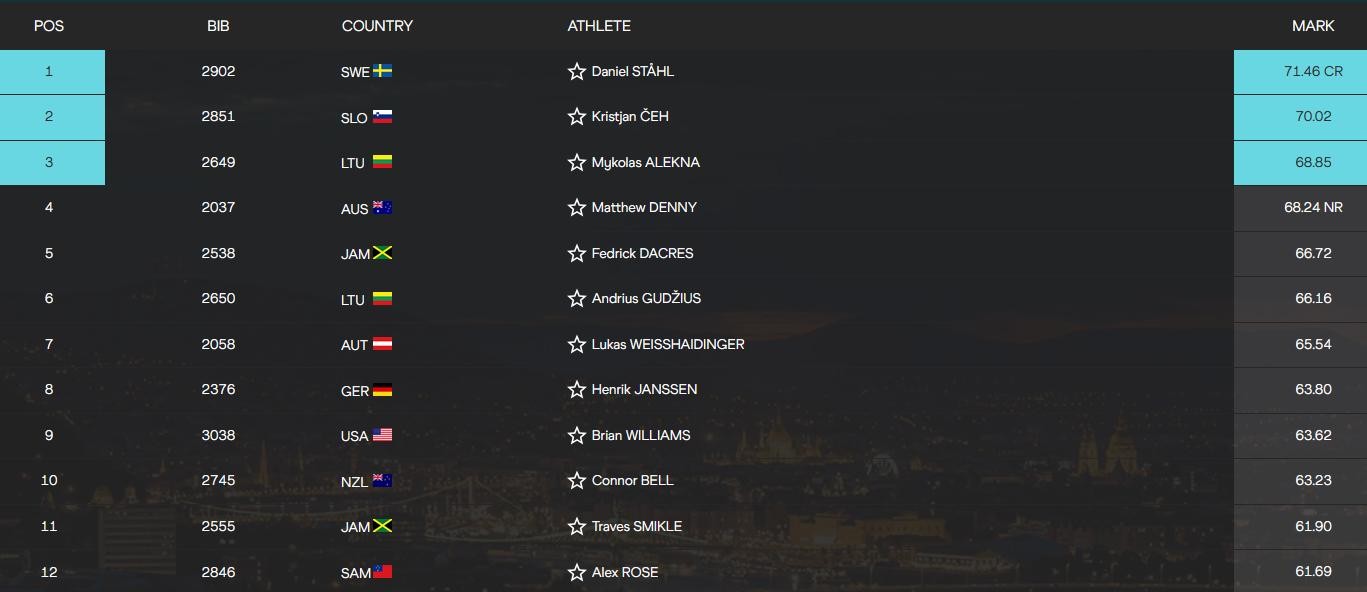Click the star icon for Alex ROSE
The height and width of the screenshot is (592, 1367).
point(576,573)
